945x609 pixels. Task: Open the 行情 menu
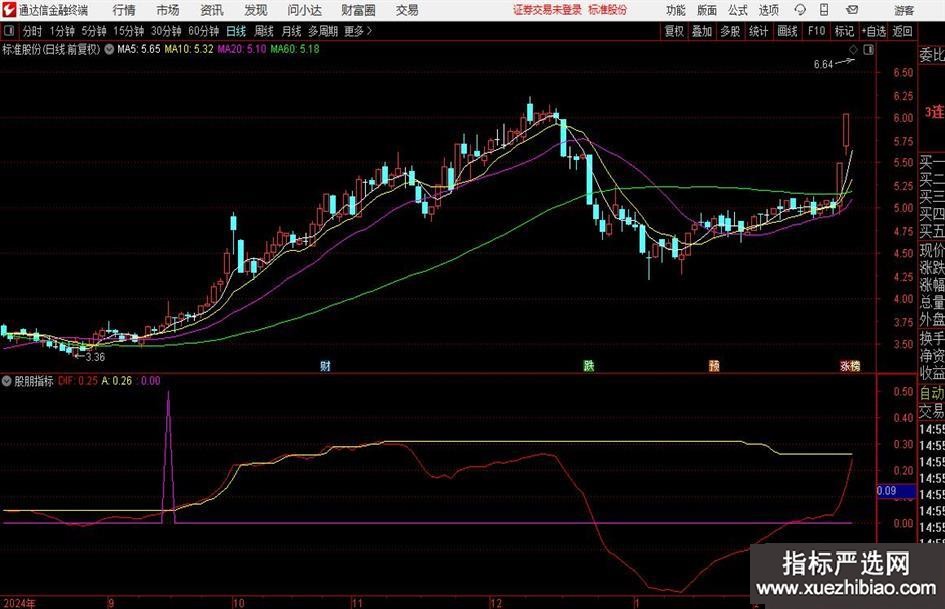[124, 10]
